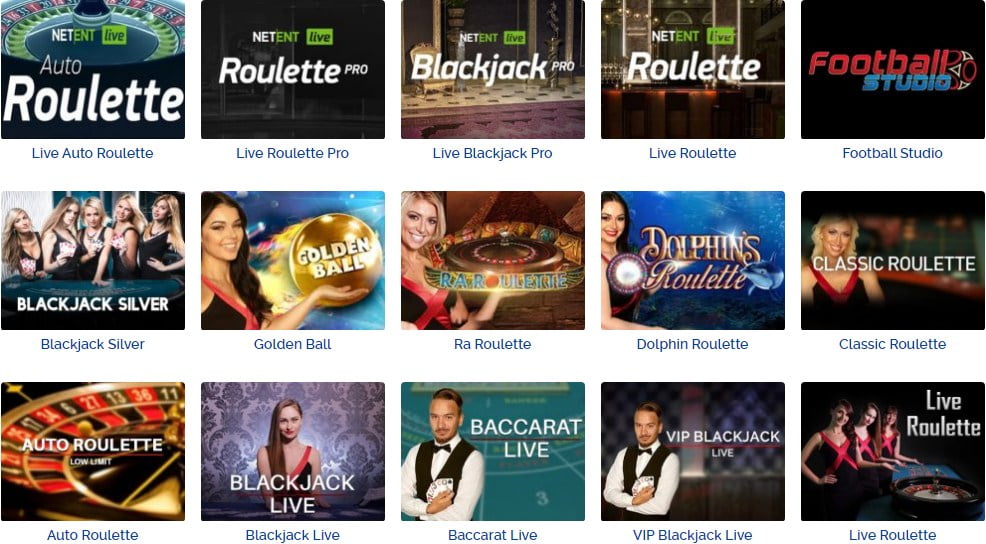
Task: Click the Blackjack Live caption link
Action: 292,535
